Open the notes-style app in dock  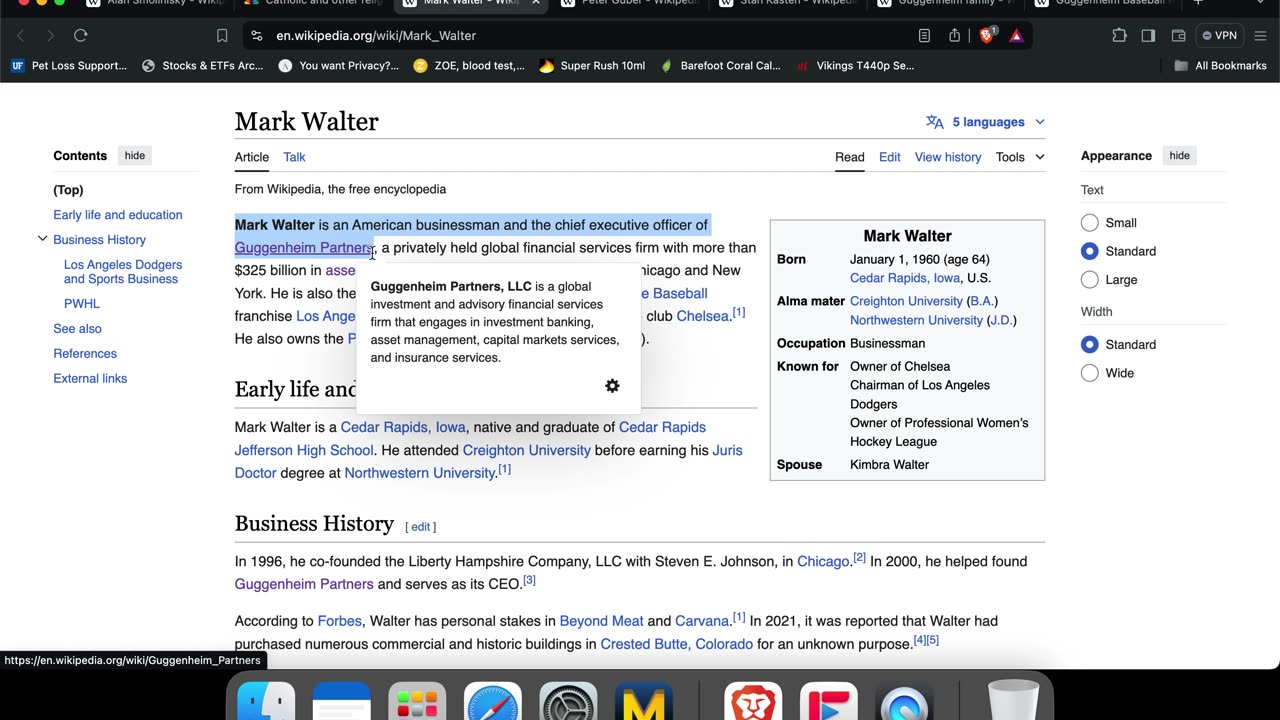(x=342, y=703)
